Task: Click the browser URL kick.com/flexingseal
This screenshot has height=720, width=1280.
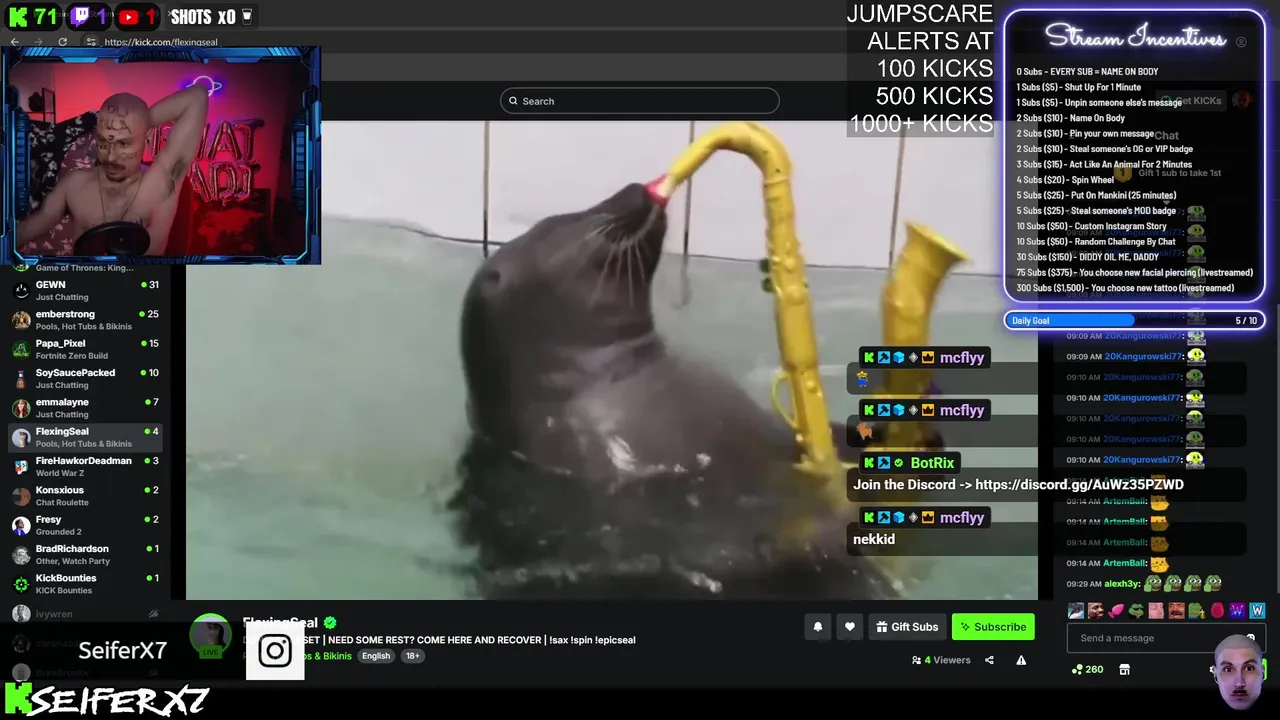Action: point(161,42)
